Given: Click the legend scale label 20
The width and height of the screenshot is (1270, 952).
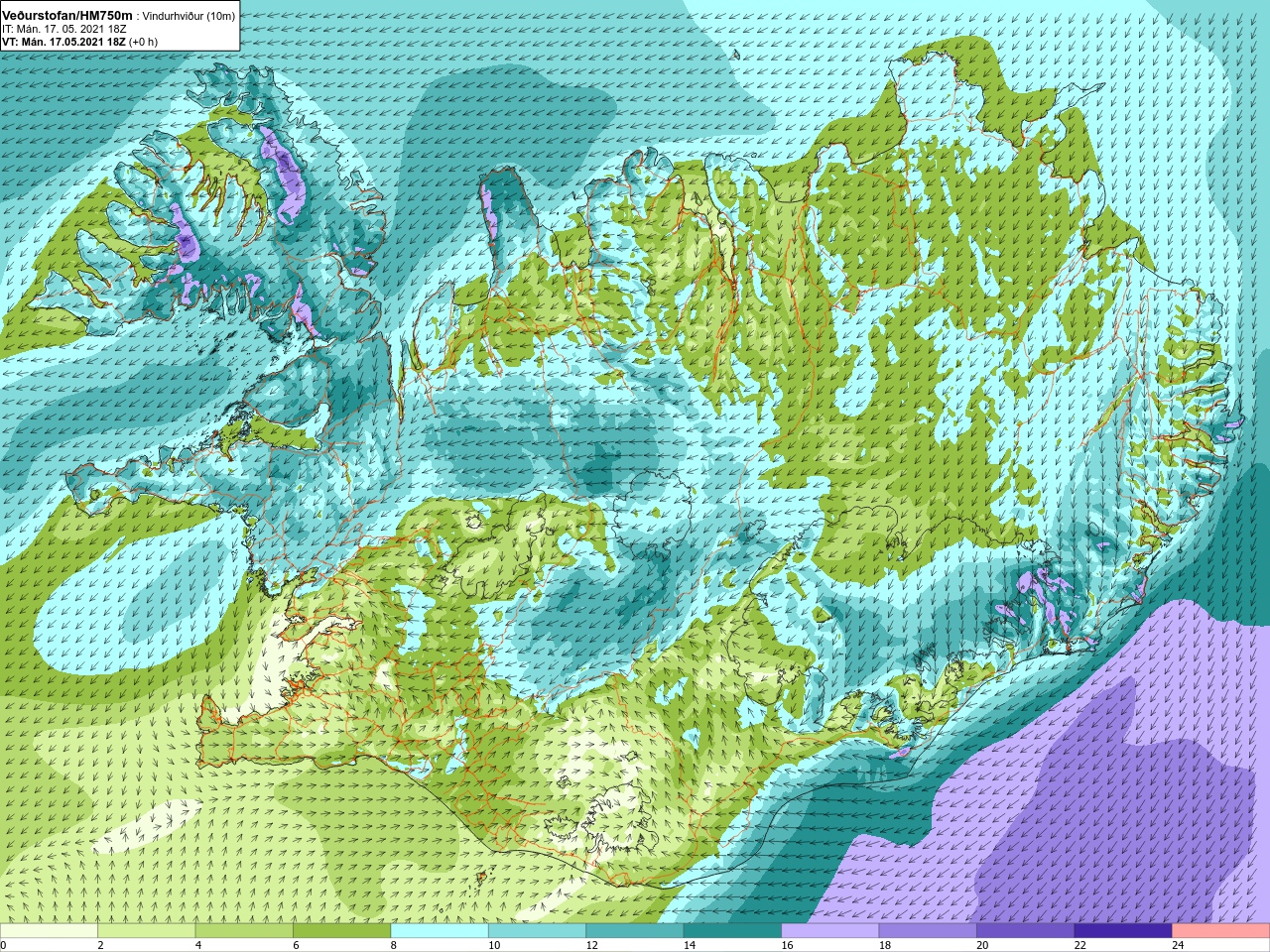Looking at the screenshot, I should coord(981,945).
